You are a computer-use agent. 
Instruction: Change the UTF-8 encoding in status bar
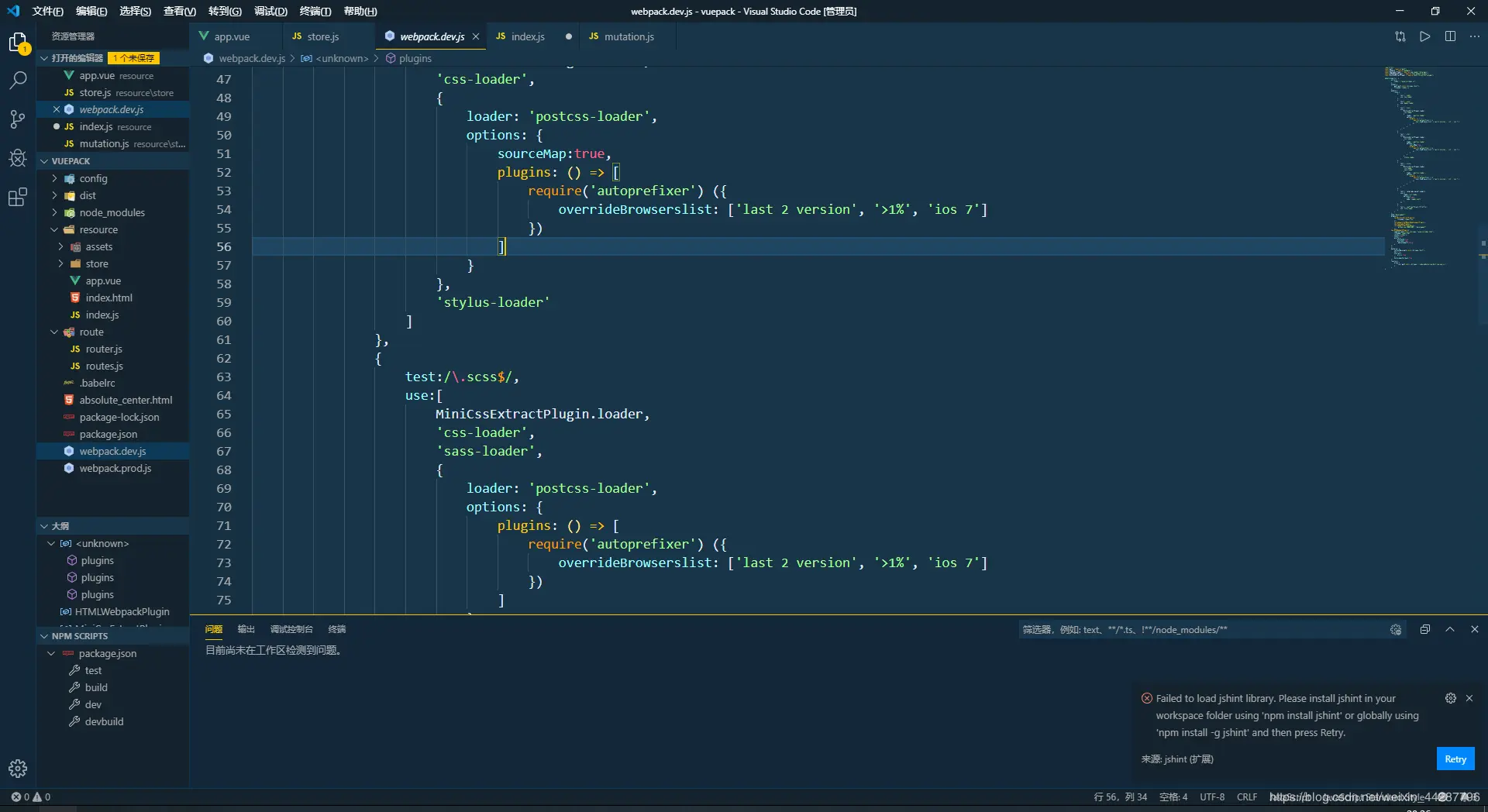click(x=1212, y=797)
